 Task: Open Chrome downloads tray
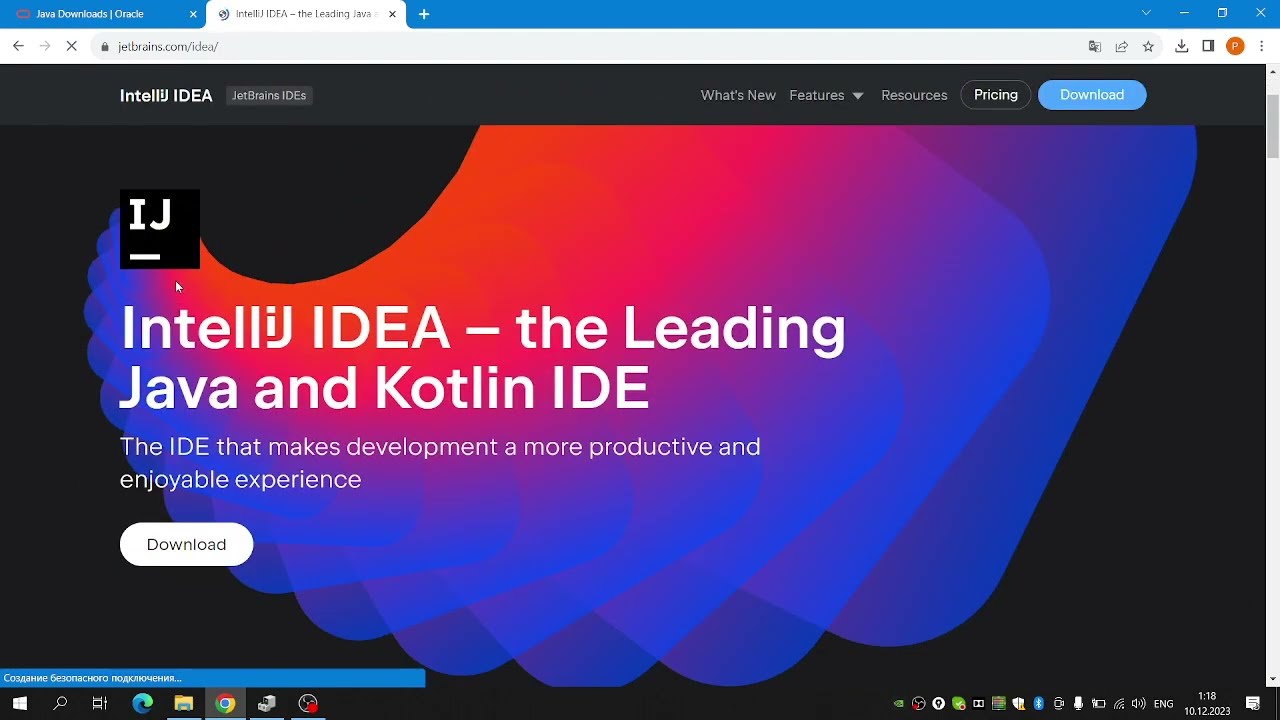pyautogui.click(x=1182, y=46)
